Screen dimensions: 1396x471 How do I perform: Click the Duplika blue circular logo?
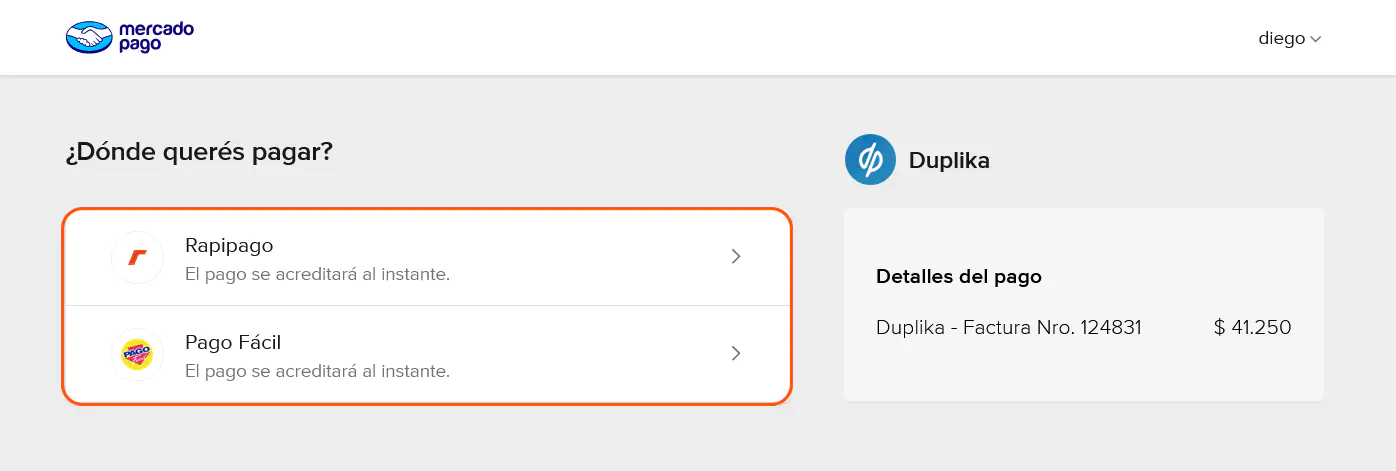tap(870, 159)
